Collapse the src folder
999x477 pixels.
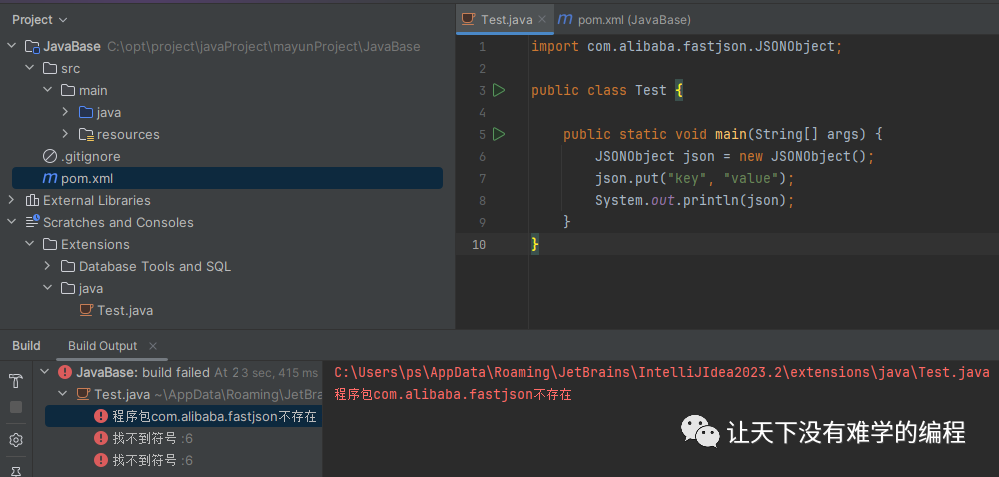30,68
